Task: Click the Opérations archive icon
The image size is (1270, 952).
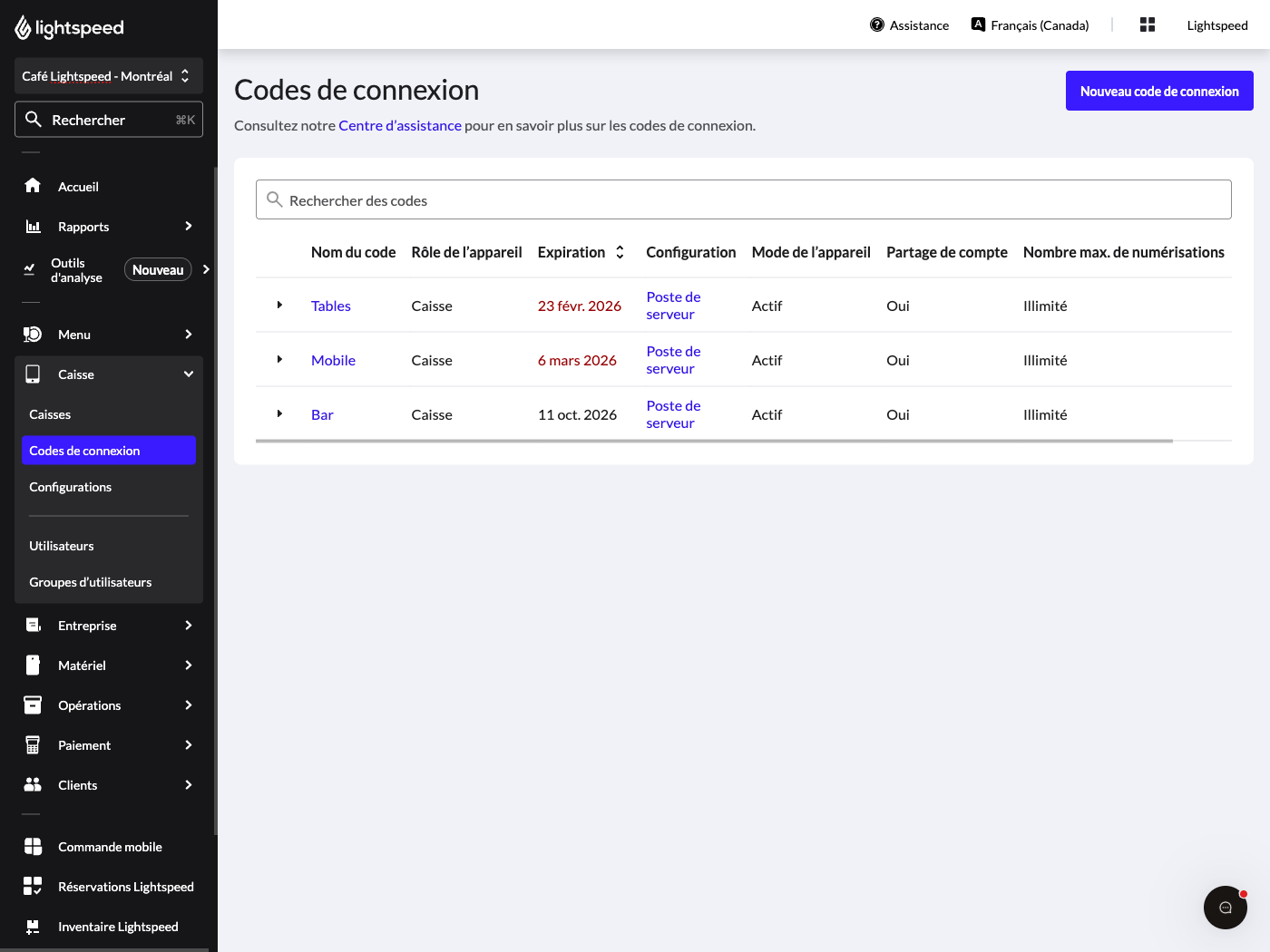Action: (x=33, y=705)
